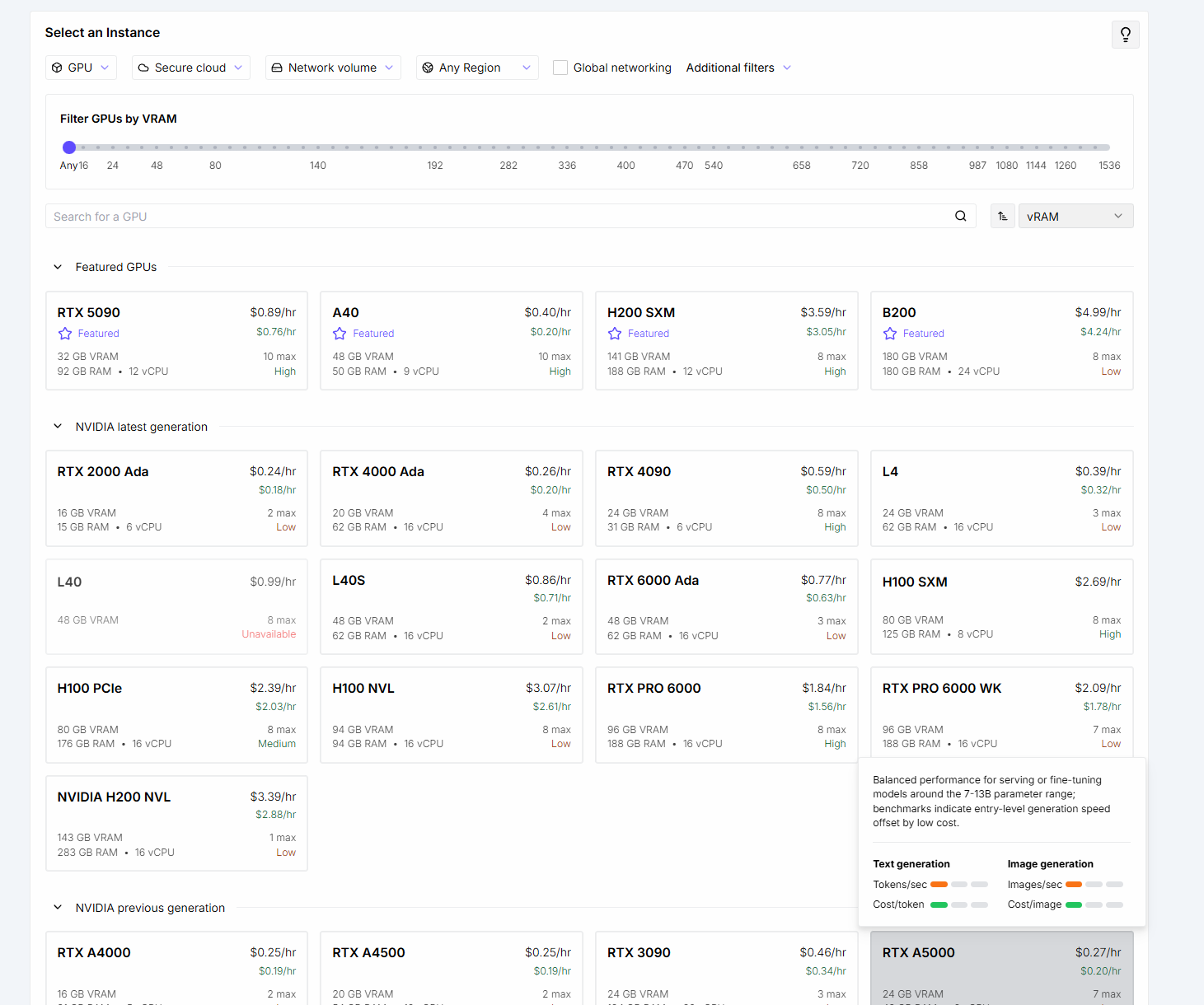Collapse the Featured GPUs section

coord(58,267)
